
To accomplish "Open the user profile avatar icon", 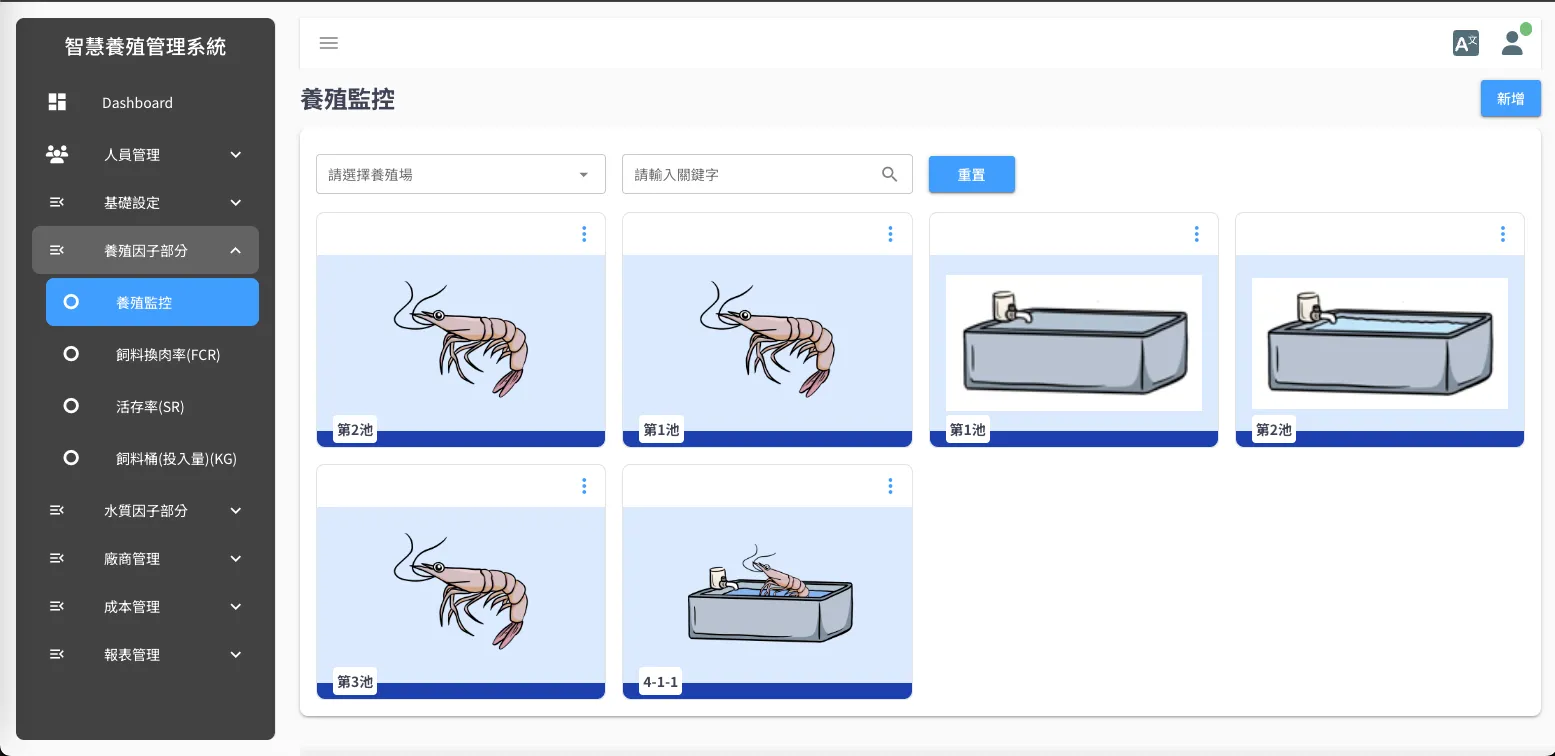I will point(1513,43).
